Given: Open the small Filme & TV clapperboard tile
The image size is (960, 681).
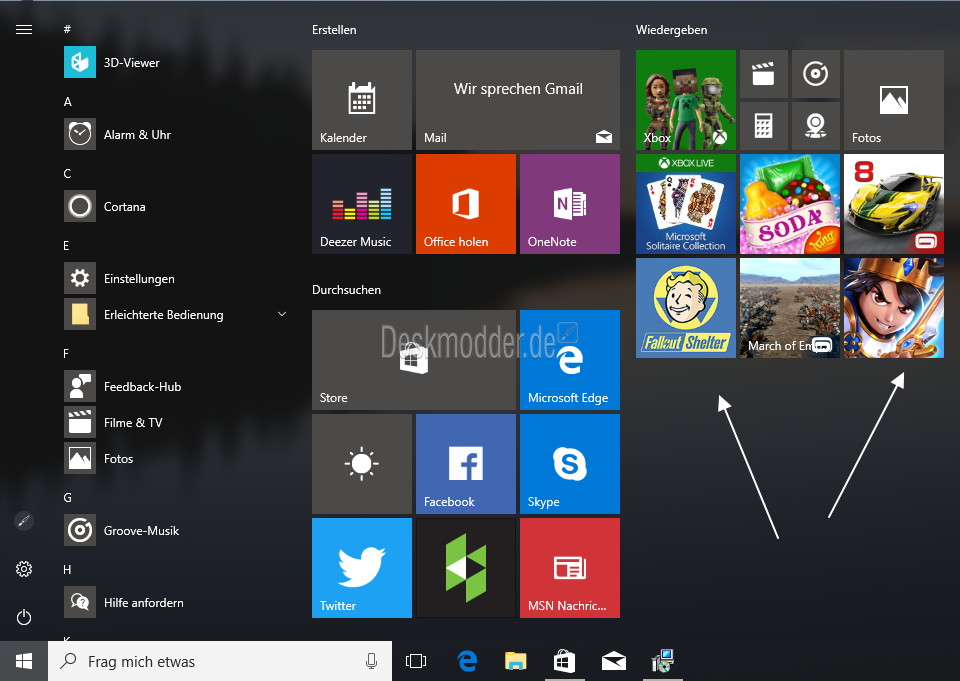Looking at the screenshot, I should click(763, 74).
